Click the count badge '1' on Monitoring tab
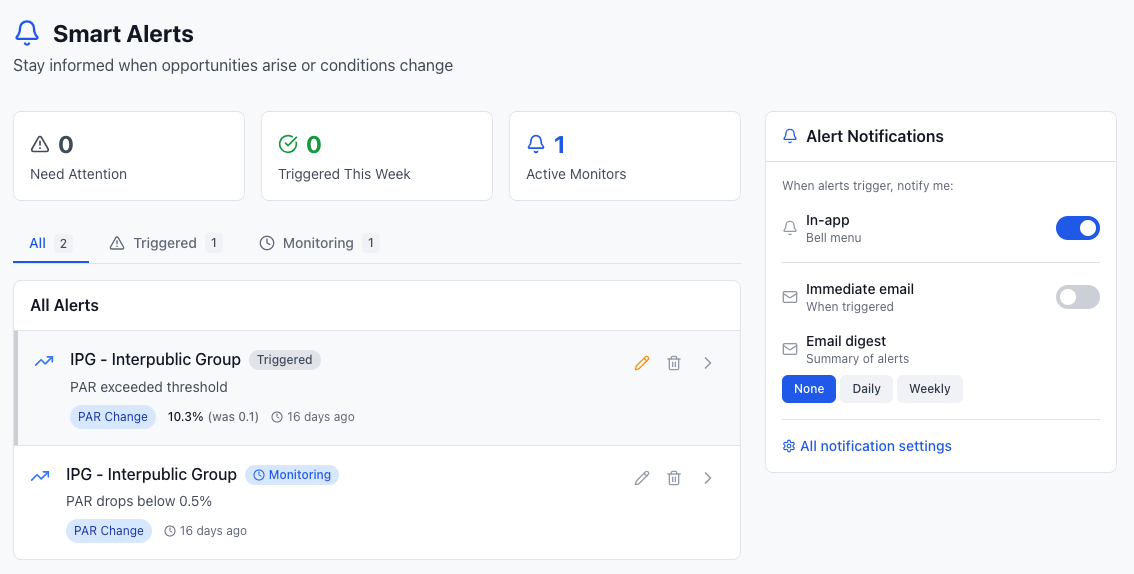1134x574 pixels. [x=371, y=244]
